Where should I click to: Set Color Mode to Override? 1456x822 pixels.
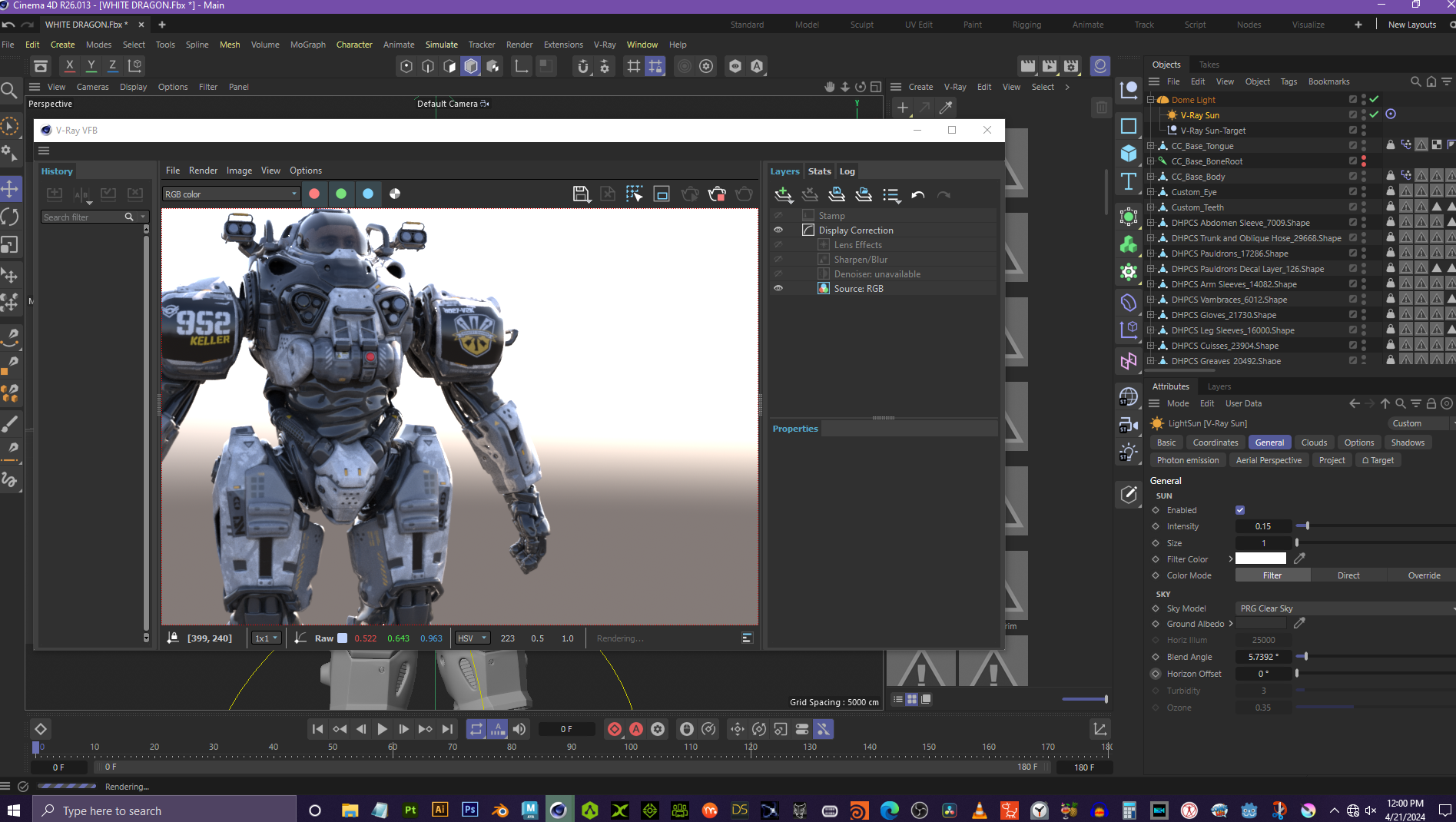click(1424, 575)
